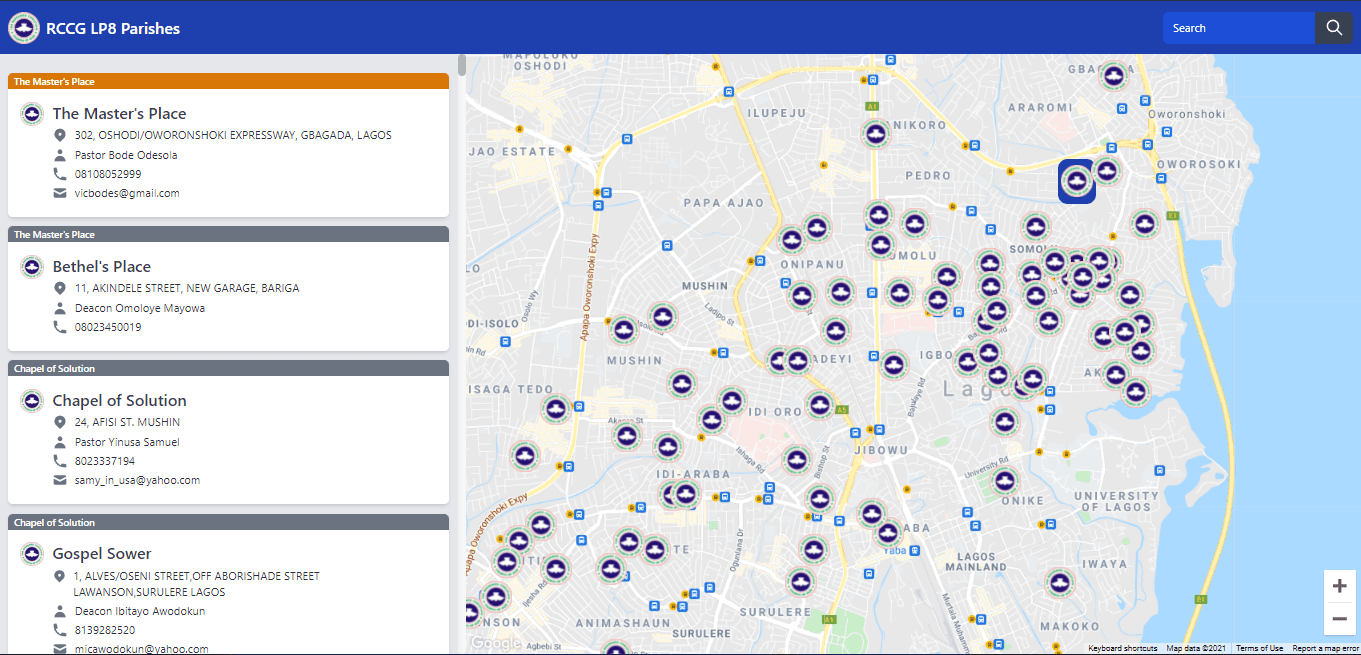Open Chapel of Solution parish card title
The image size is (1361, 655).
[120, 401]
